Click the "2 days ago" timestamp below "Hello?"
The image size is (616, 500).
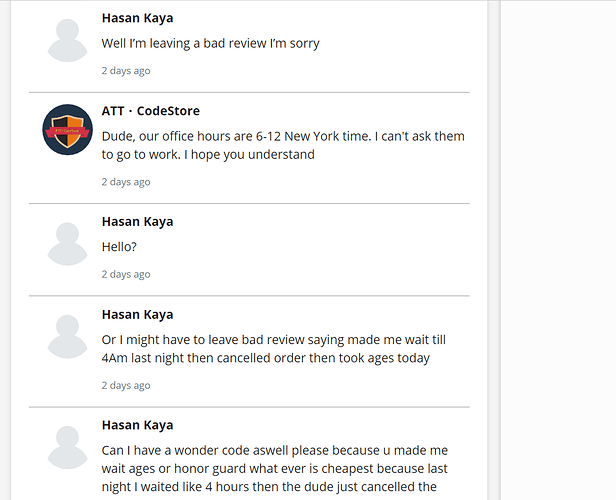click(126, 274)
